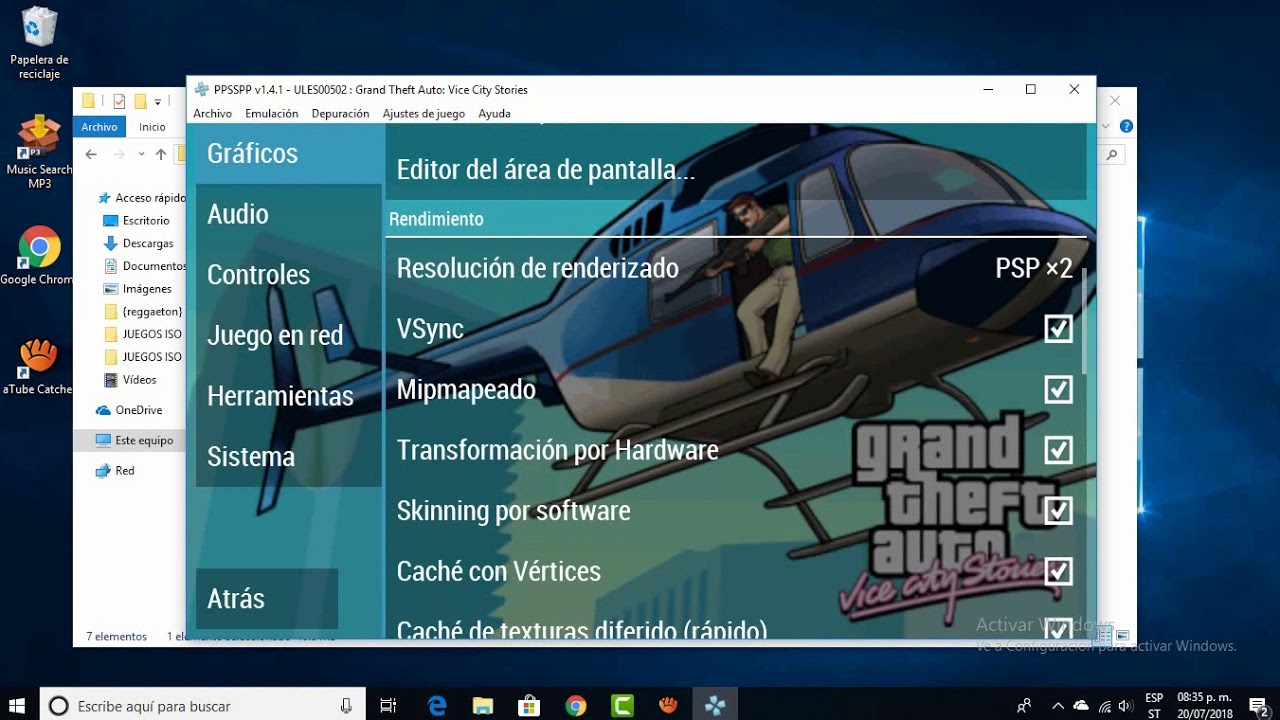Open the quick access toolbar dropdown arrow
This screenshot has width=1280, height=720.
click(158, 101)
